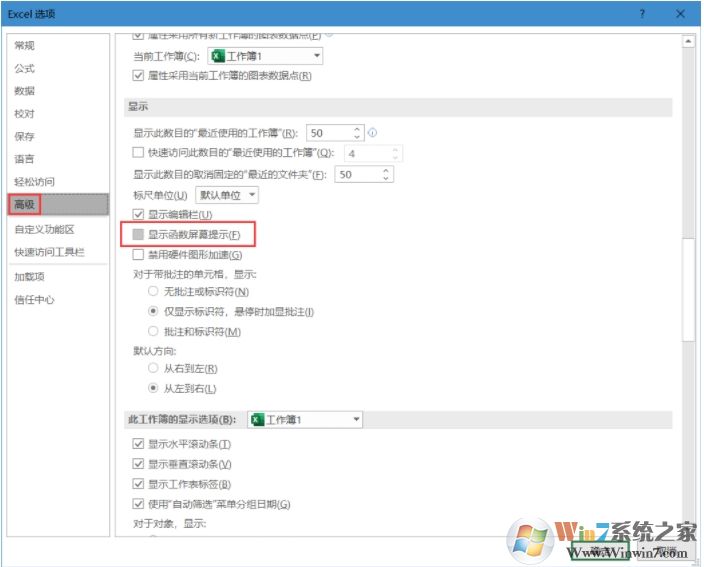Select the 高级 category
704x567 pixels.
tap(58, 205)
